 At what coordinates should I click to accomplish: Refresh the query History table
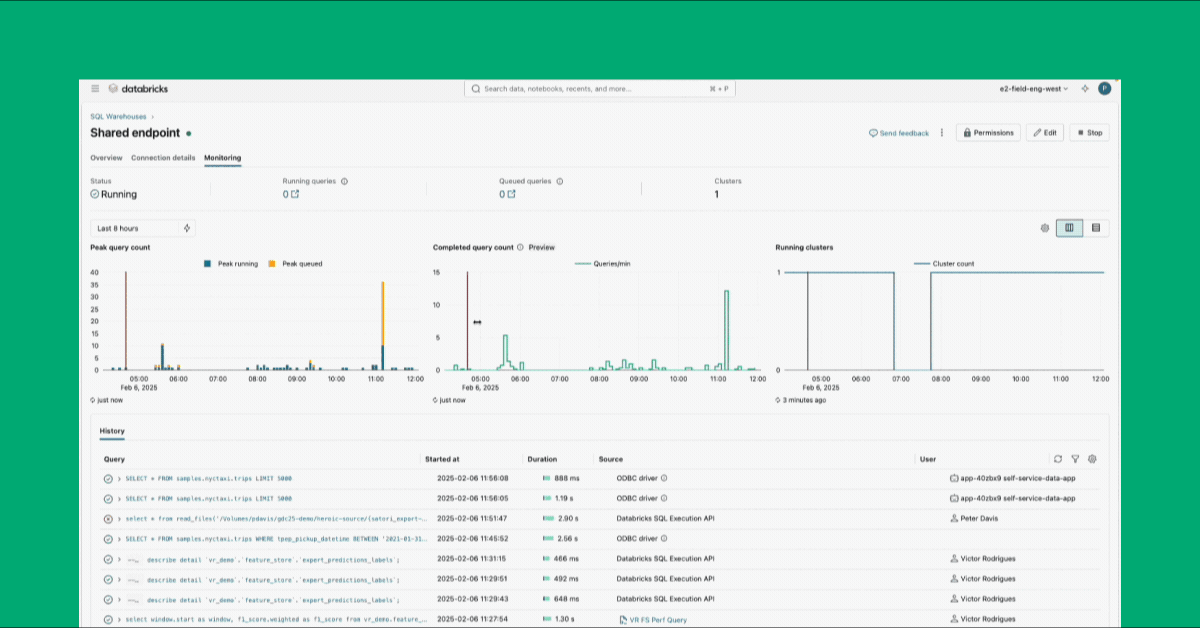click(1058, 459)
